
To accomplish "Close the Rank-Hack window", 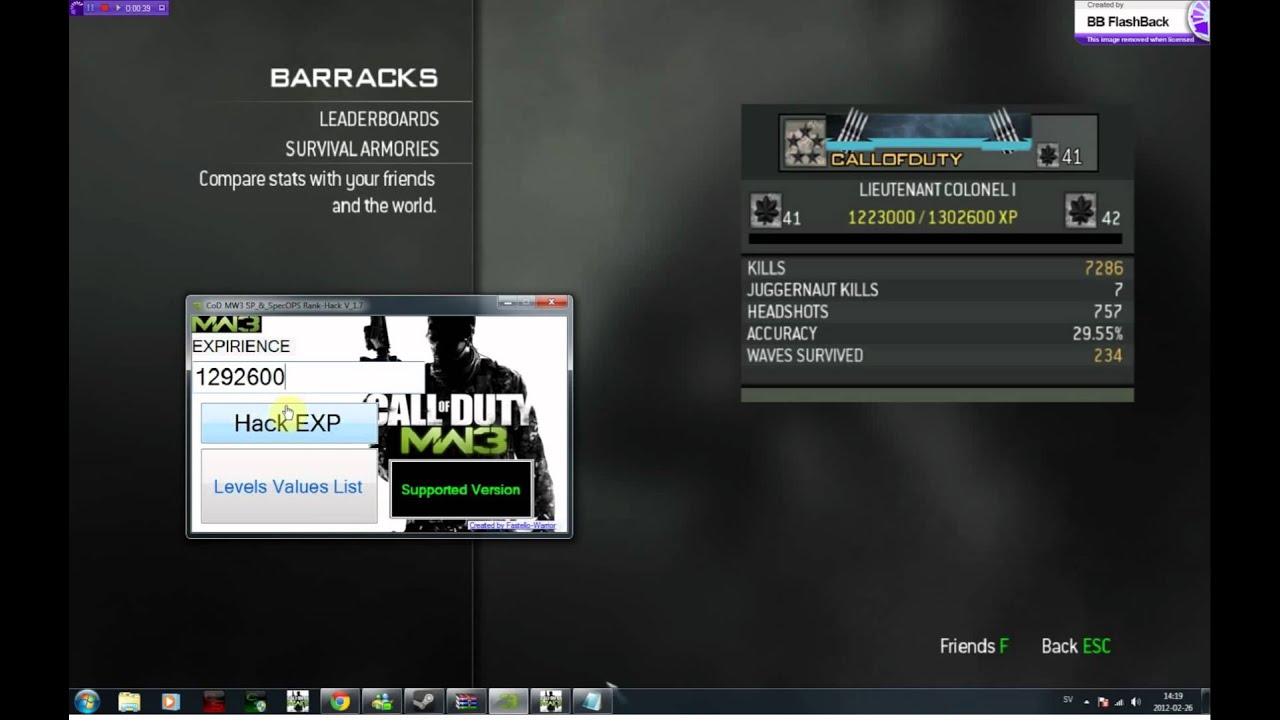I will pyautogui.click(x=551, y=302).
